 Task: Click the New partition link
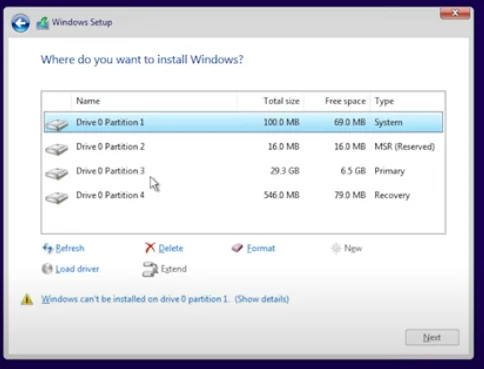tap(353, 248)
